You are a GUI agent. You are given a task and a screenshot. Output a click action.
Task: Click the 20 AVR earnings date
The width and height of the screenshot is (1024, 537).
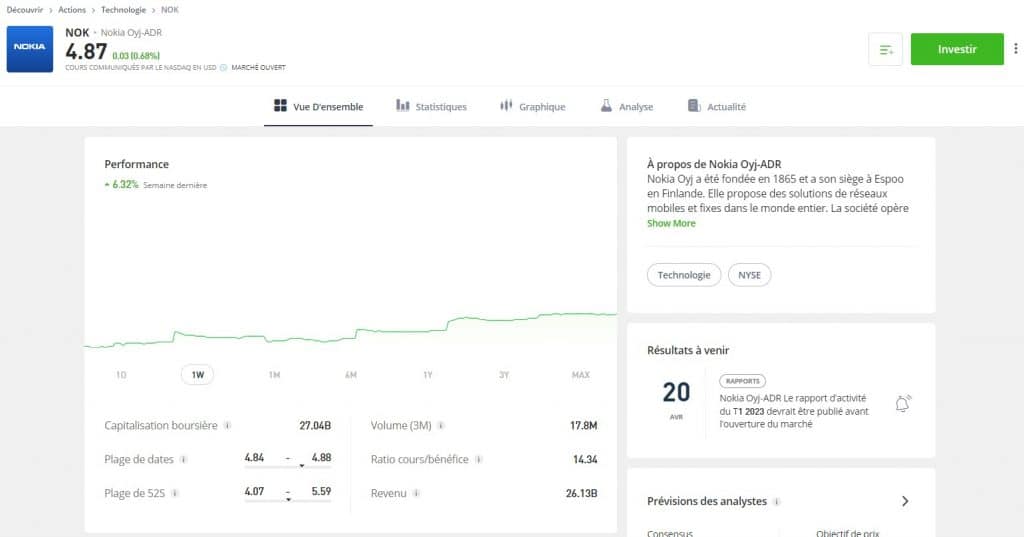676,399
